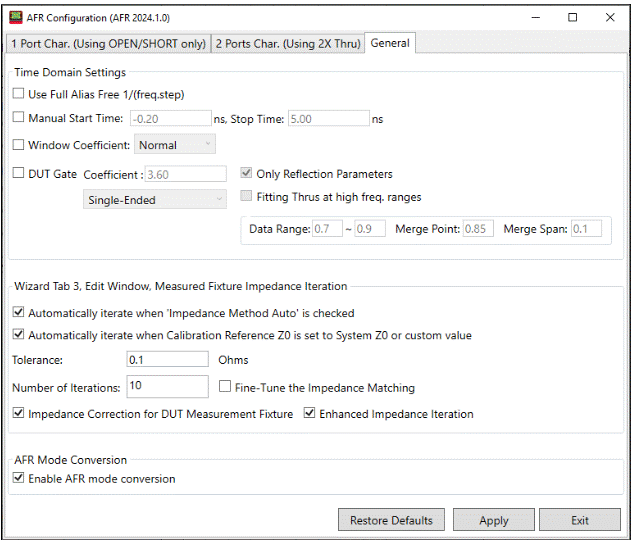Click the Apply button
Viewport: 637px width, 542px height.
493,520
